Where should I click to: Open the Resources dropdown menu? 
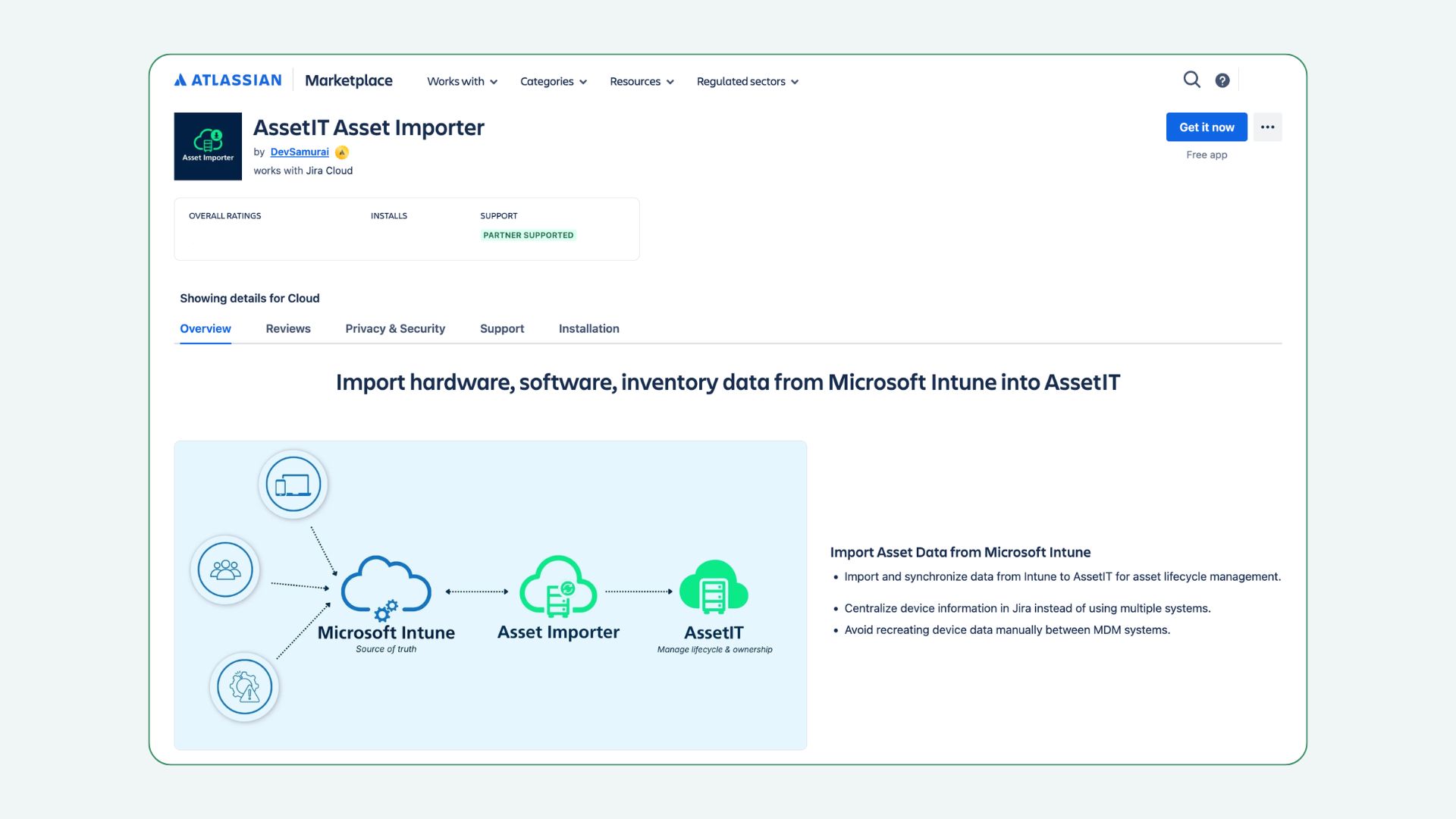pos(642,81)
